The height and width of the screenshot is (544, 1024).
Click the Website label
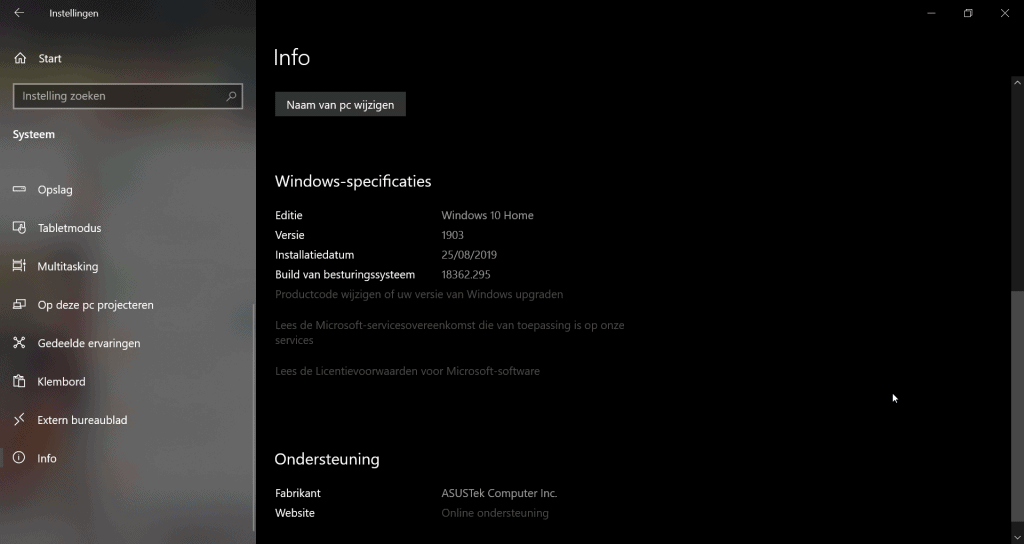pos(295,513)
